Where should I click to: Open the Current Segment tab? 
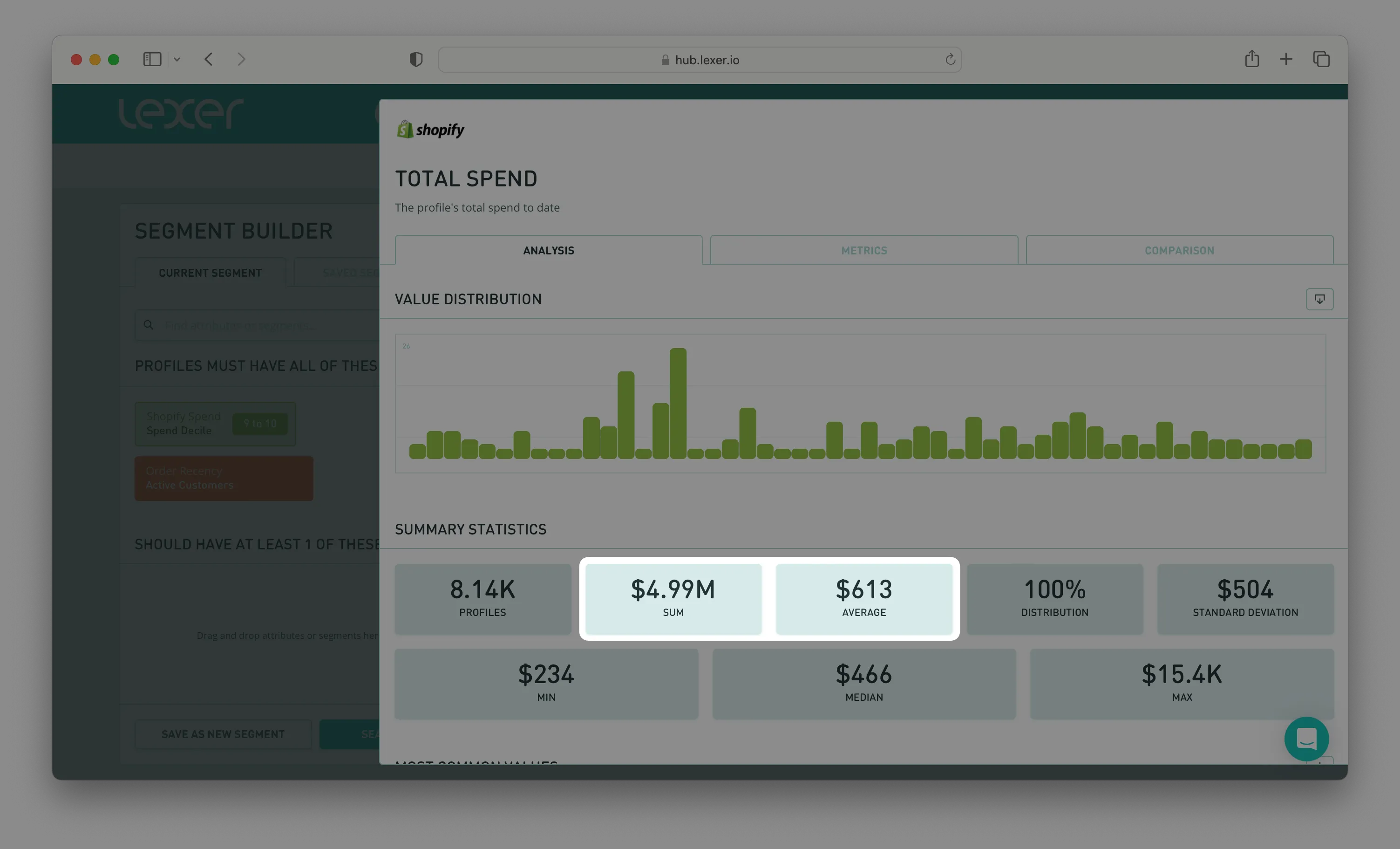click(x=210, y=273)
